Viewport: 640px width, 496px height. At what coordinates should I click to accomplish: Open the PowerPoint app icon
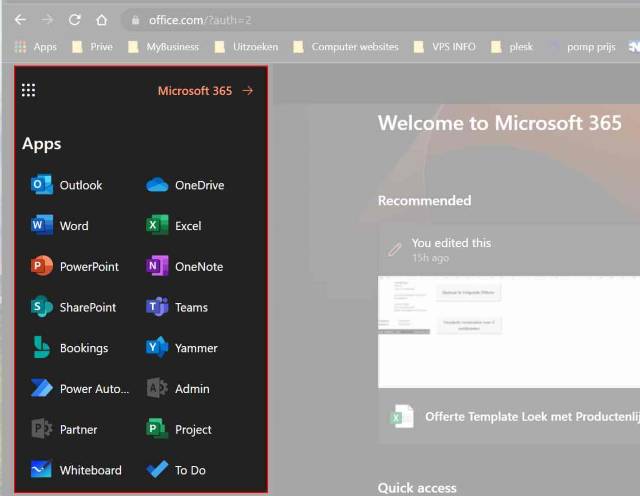coord(42,267)
